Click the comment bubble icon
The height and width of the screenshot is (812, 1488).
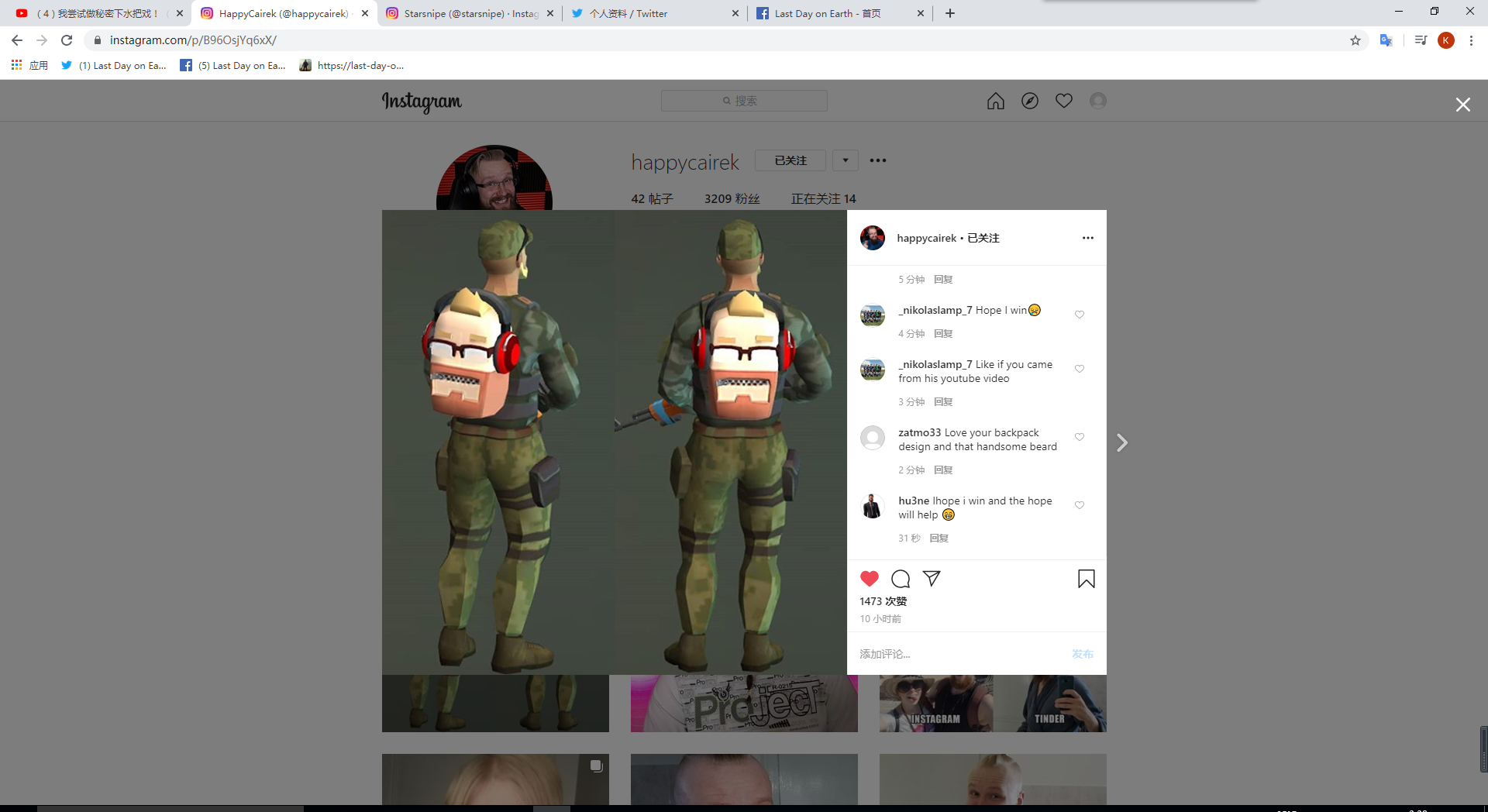point(901,579)
